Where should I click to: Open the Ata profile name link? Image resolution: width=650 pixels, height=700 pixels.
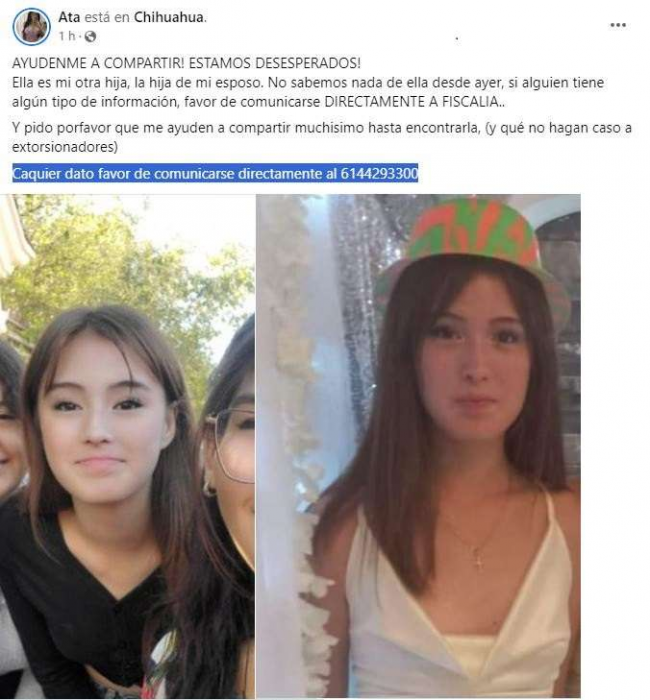tap(69, 17)
